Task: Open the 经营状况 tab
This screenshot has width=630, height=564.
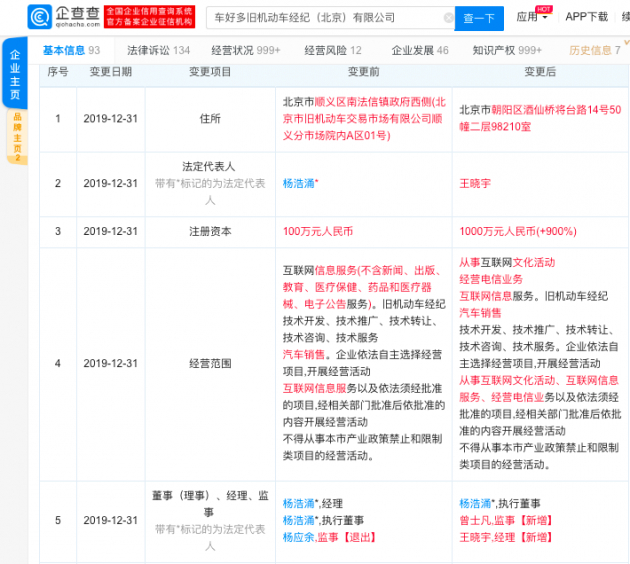Action: (245, 50)
